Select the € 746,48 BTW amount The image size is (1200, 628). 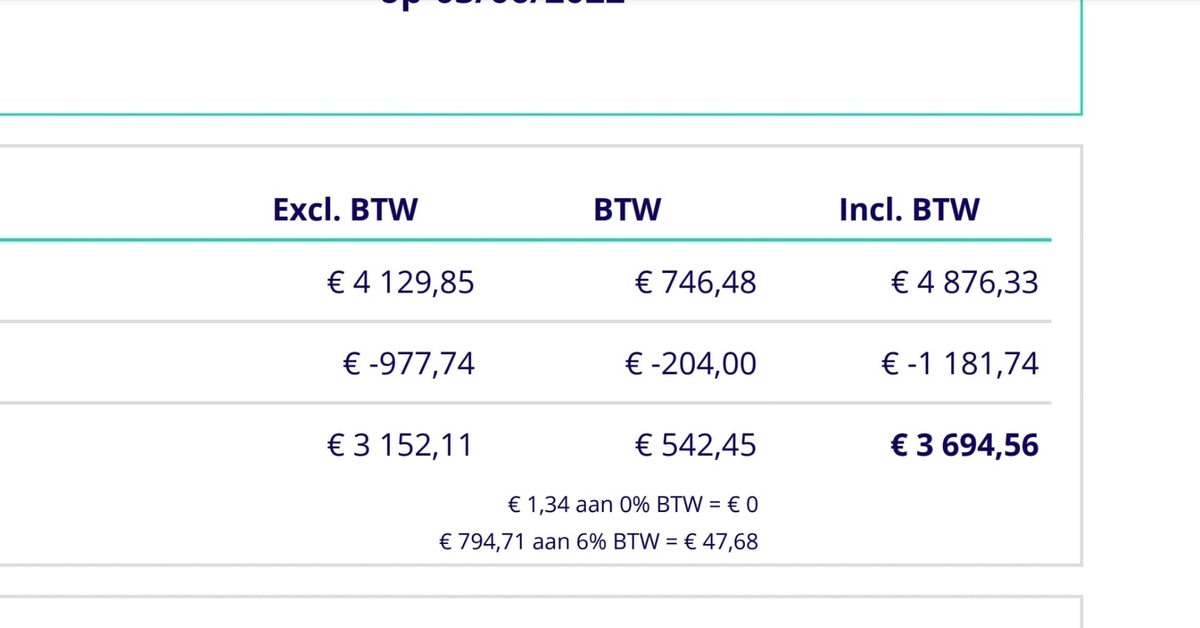point(695,283)
